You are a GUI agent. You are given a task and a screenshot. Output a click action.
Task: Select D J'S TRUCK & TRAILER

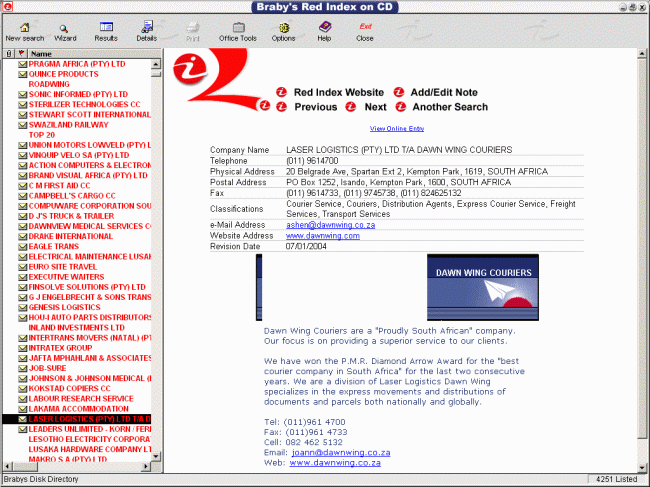(71, 216)
